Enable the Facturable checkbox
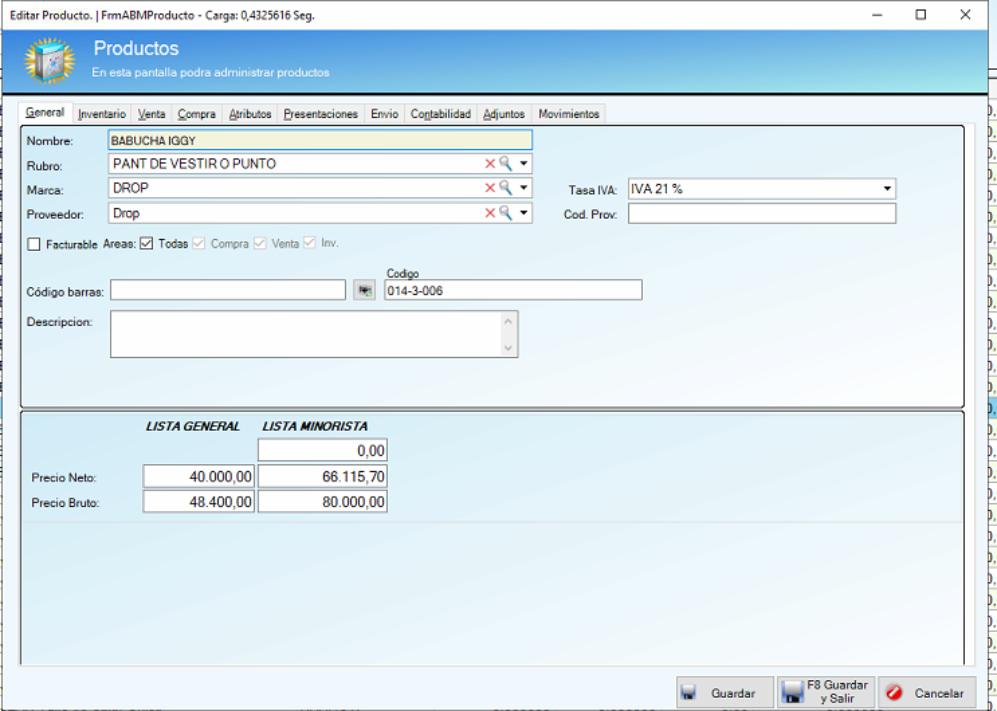Viewport: 997px width, 711px height. pos(34,244)
